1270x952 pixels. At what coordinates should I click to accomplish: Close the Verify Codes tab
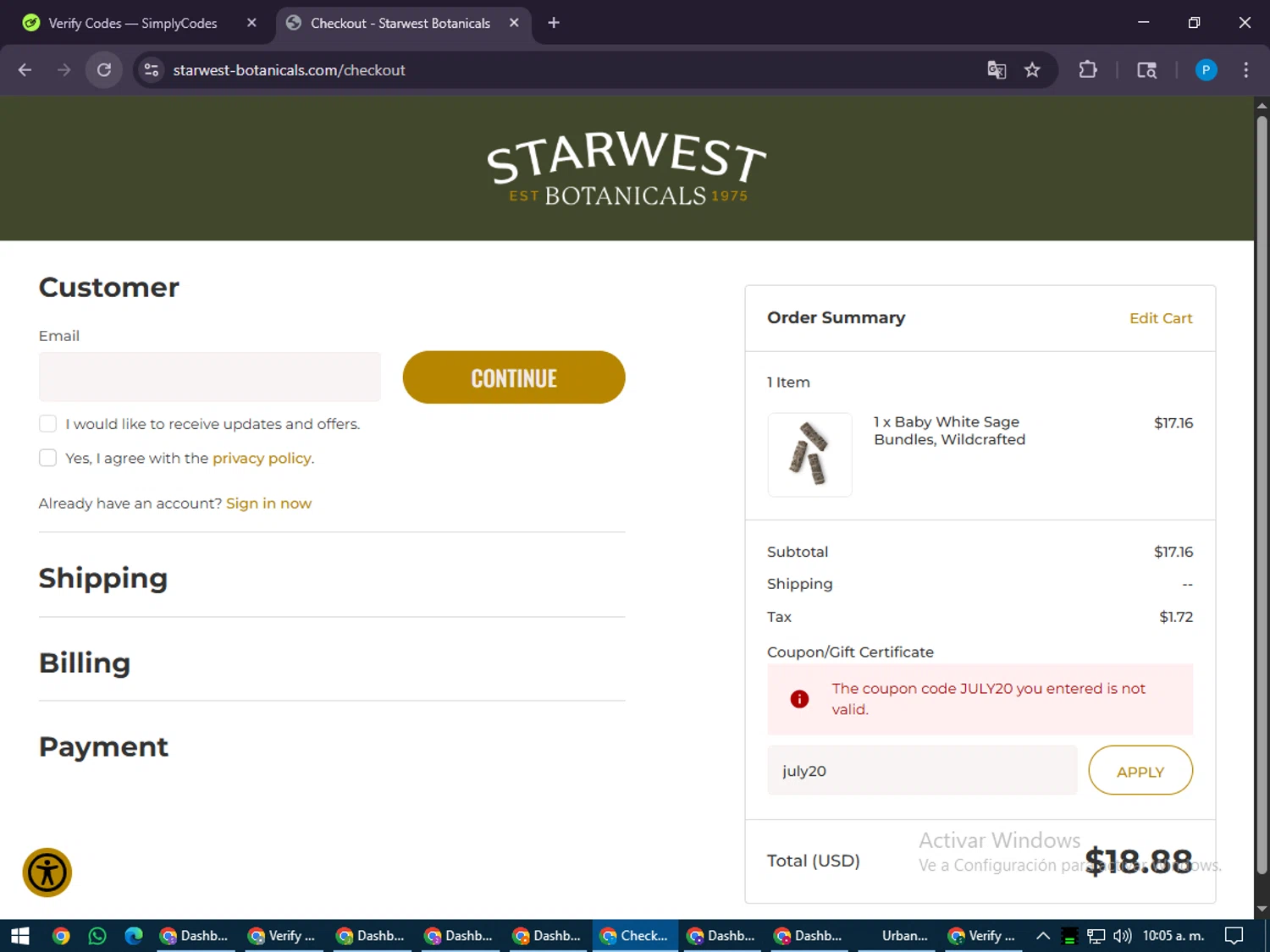tap(251, 23)
